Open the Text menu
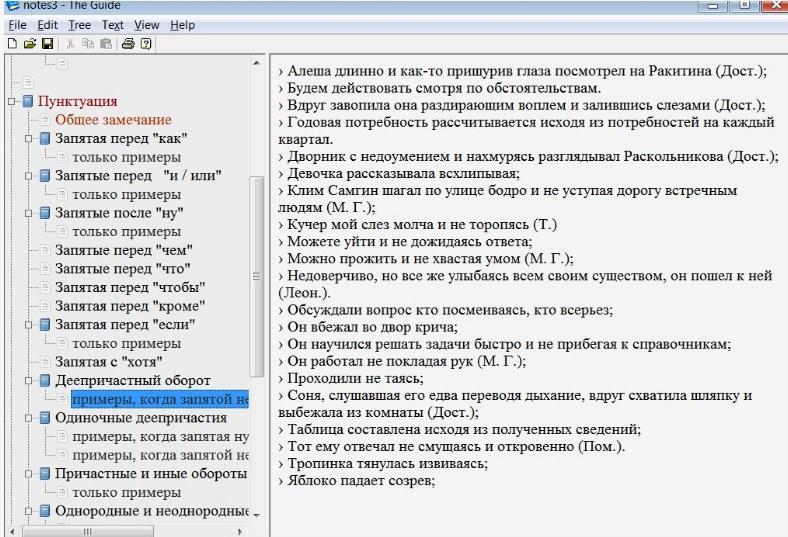The width and height of the screenshot is (788, 537). (113, 25)
